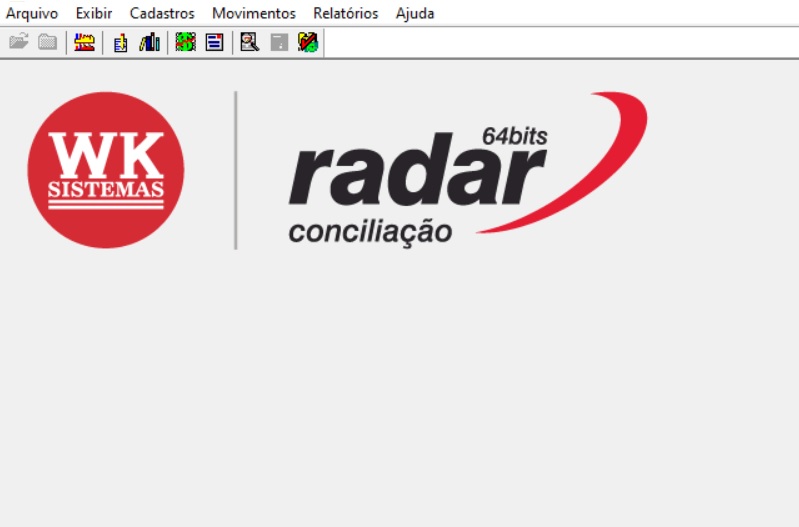Open the Cadastros menu
This screenshot has height=527, width=799.
click(x=162, y=13)
